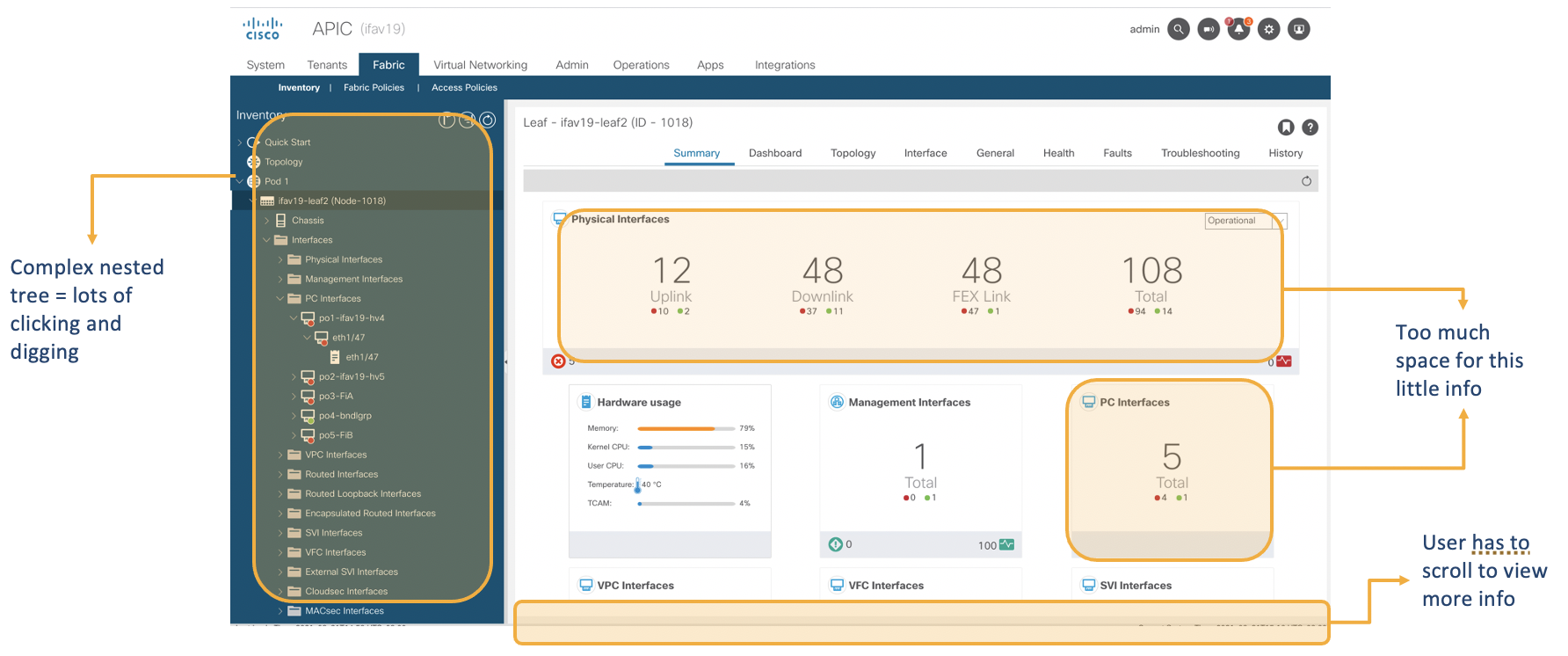Click the admin user name
The image size is (1568, 656).
[1144, 29]
